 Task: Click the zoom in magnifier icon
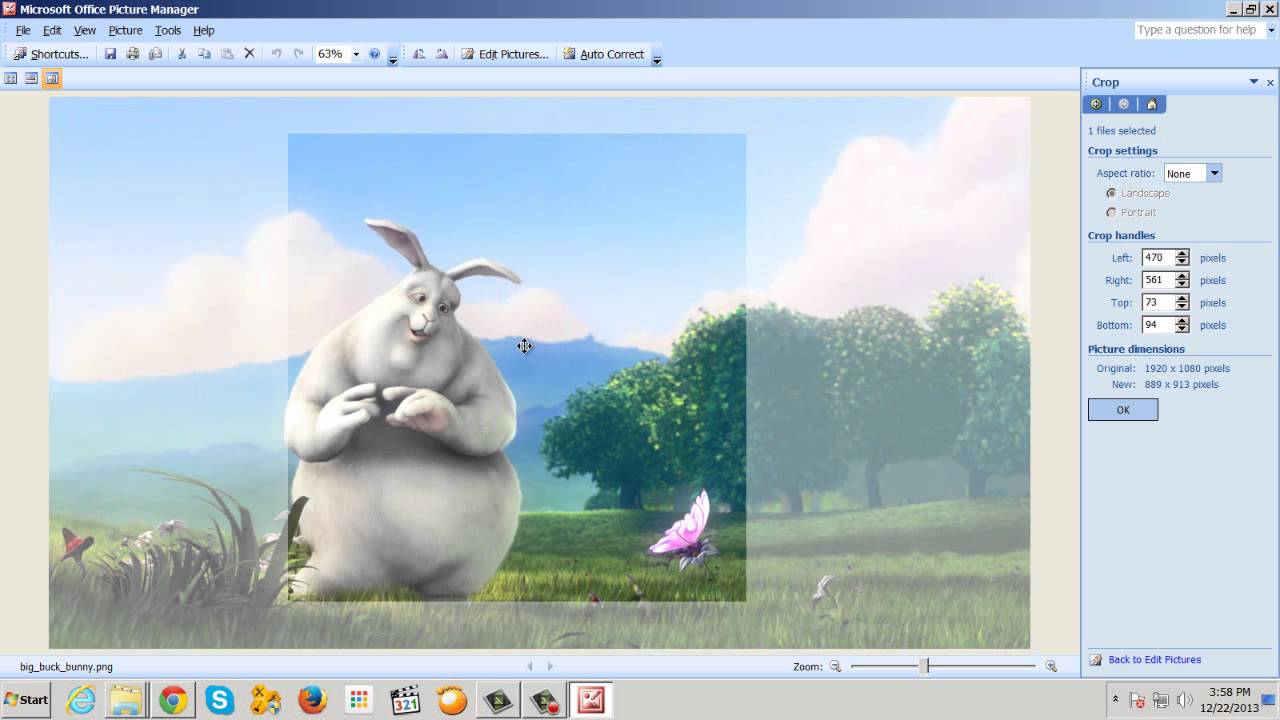pyautogui.click(x=1051, y=666)
